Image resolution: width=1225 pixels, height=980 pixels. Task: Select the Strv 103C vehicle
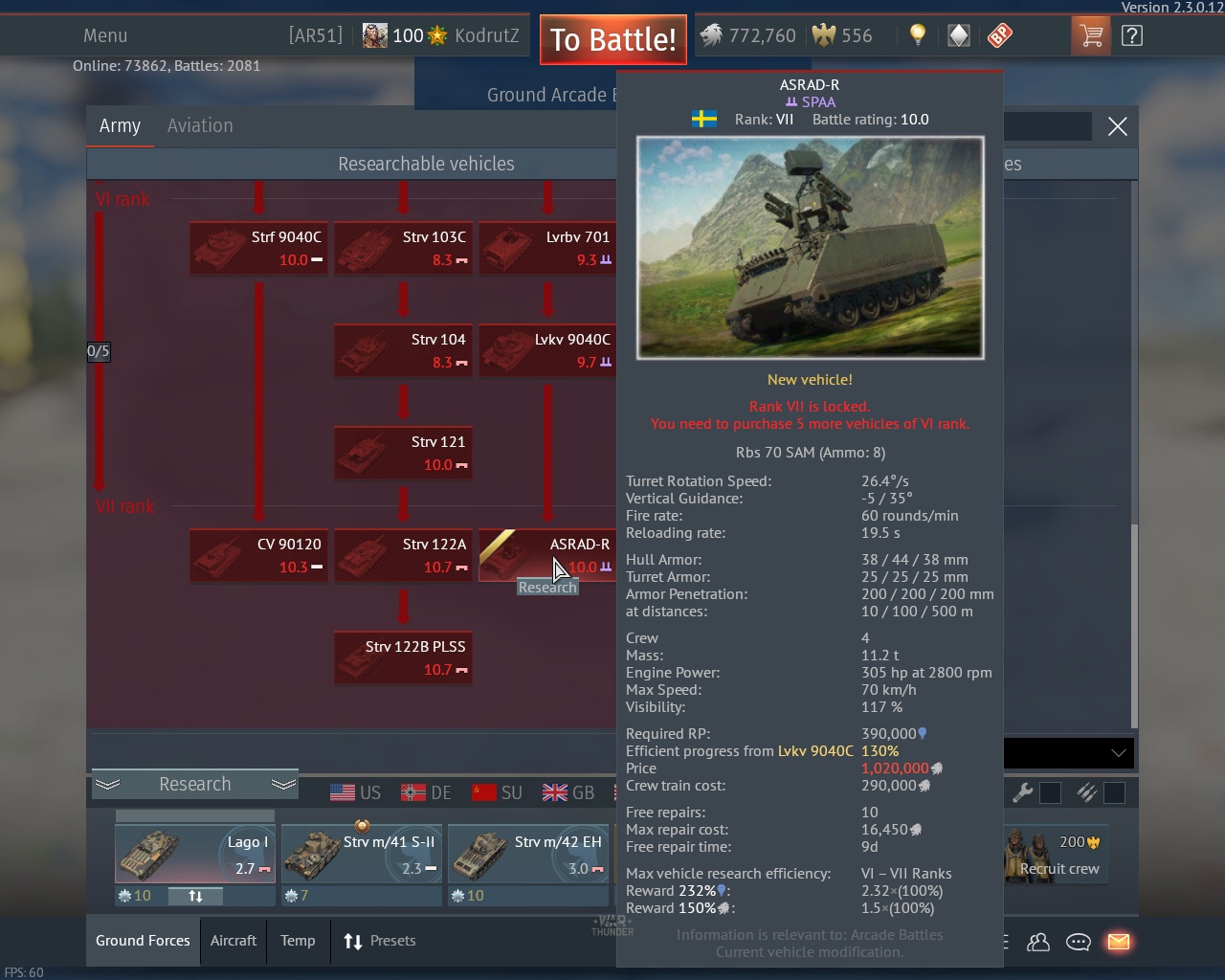point(403,248)
